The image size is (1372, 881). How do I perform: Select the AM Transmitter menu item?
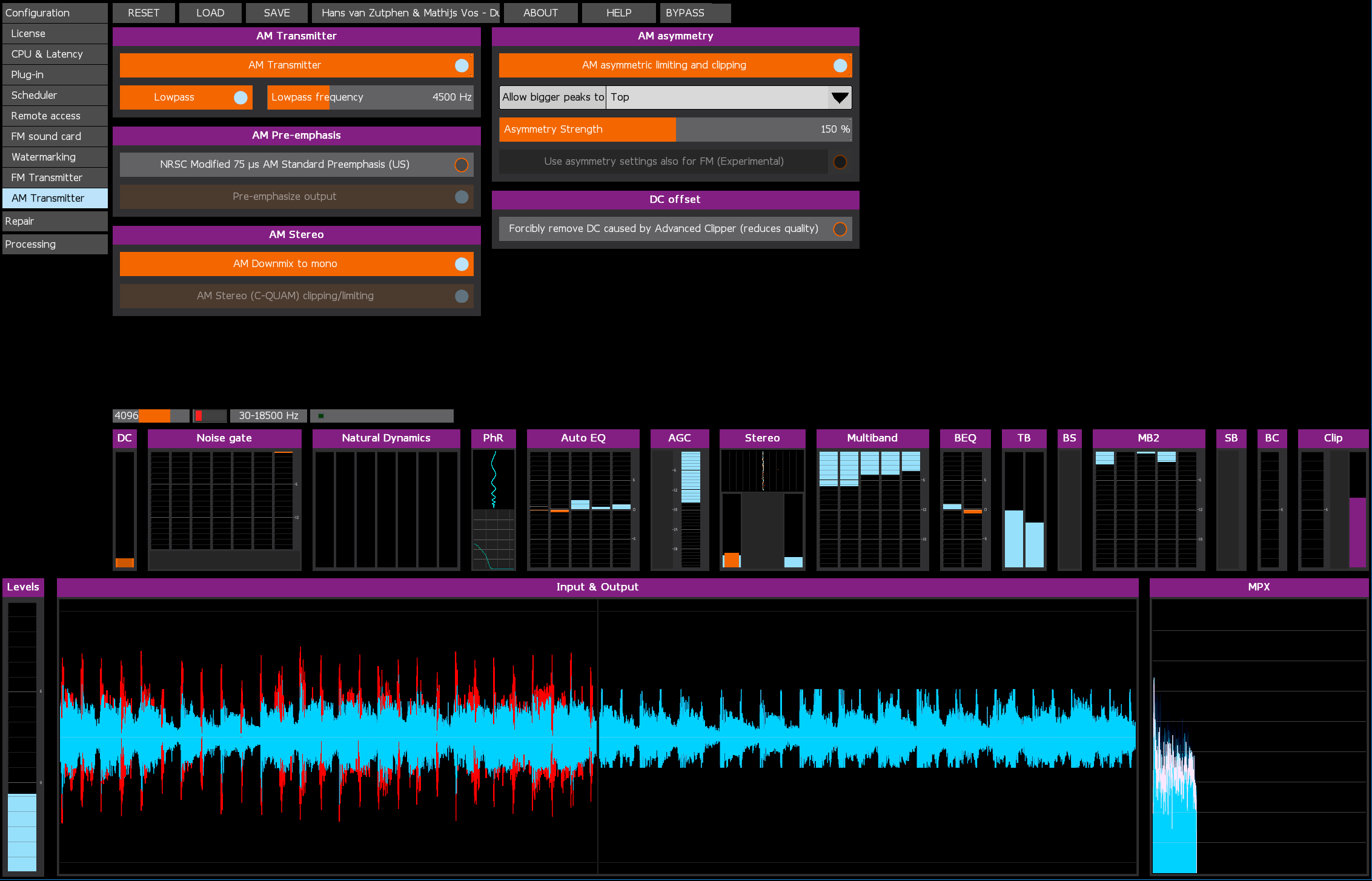[55, 199]
